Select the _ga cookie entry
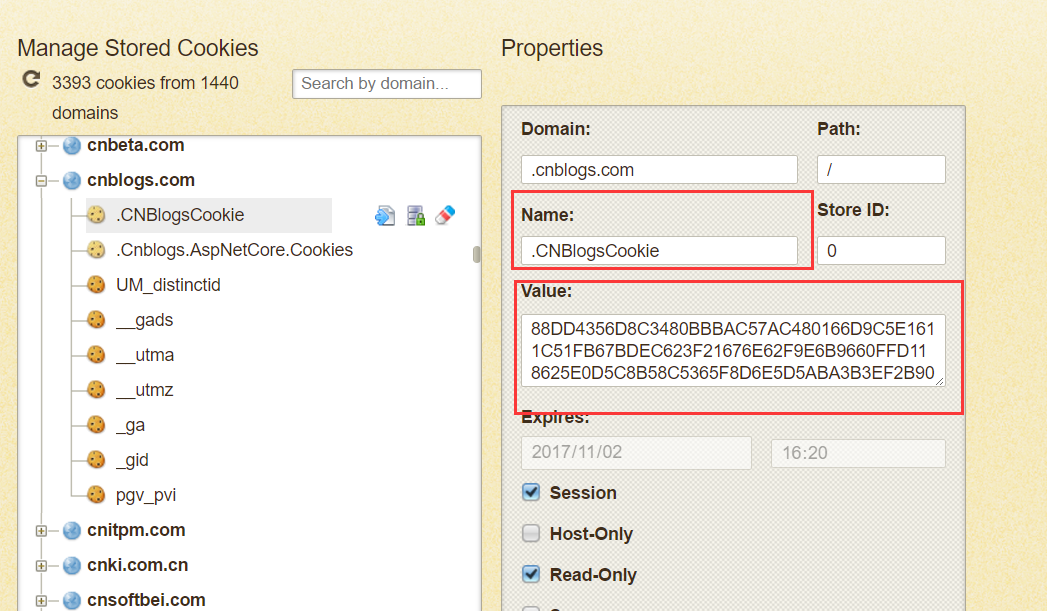This screenshot has width=1047, height=611. tap(130, 425)
